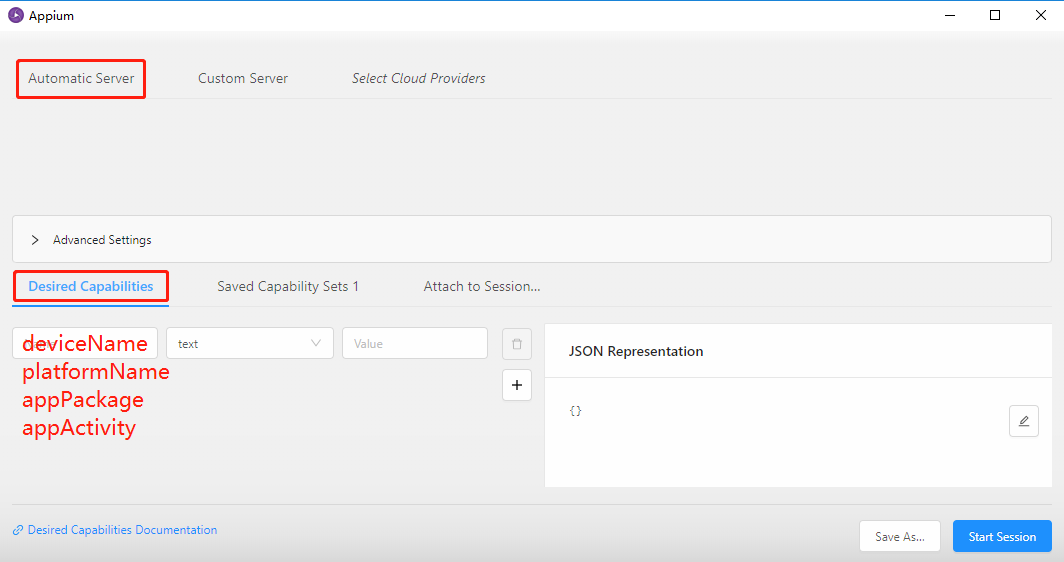
Task: Switch to the Custom Server tab
Action: pos(243,78)
